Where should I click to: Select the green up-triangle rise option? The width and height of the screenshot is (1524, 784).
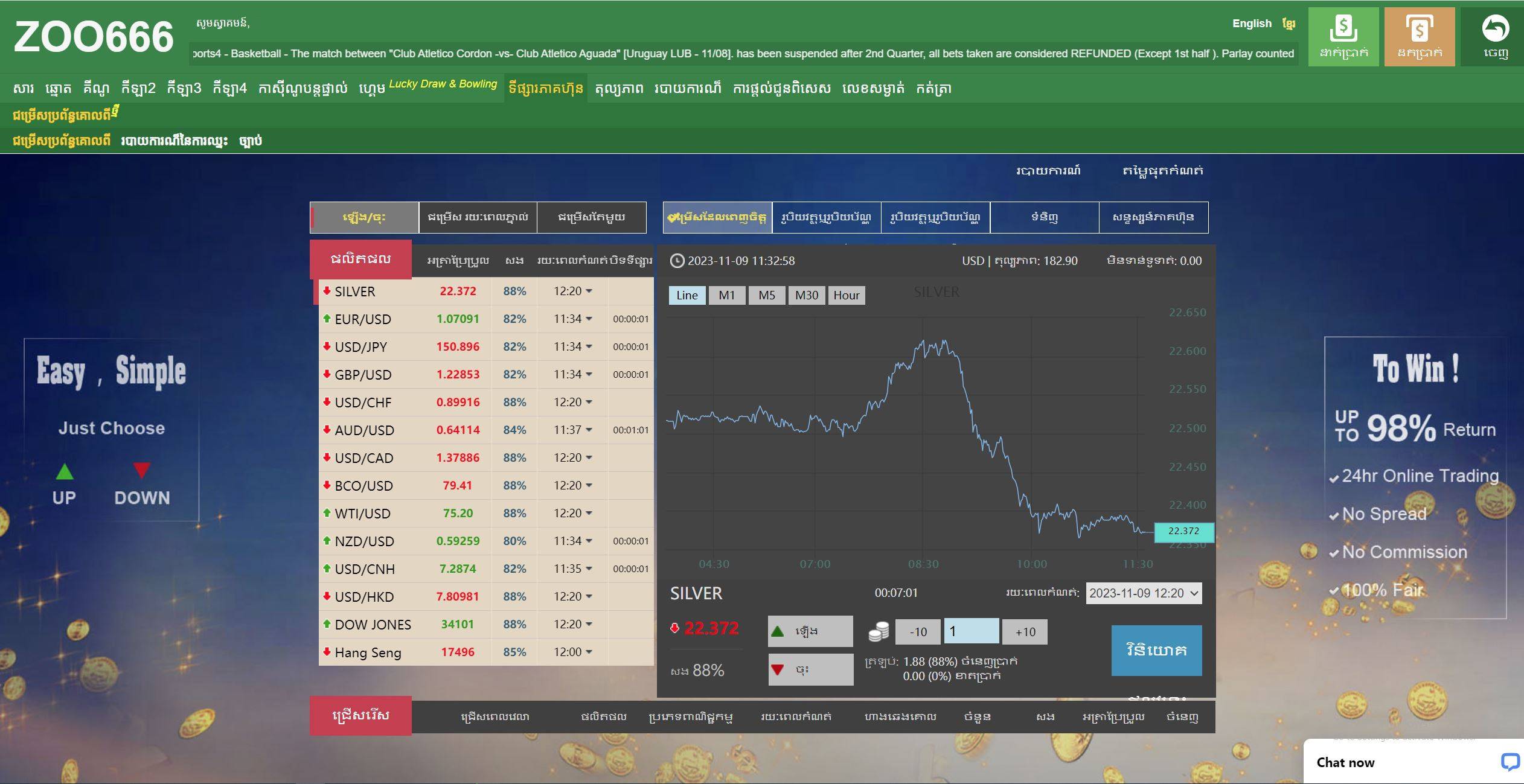tap(810, 631)
